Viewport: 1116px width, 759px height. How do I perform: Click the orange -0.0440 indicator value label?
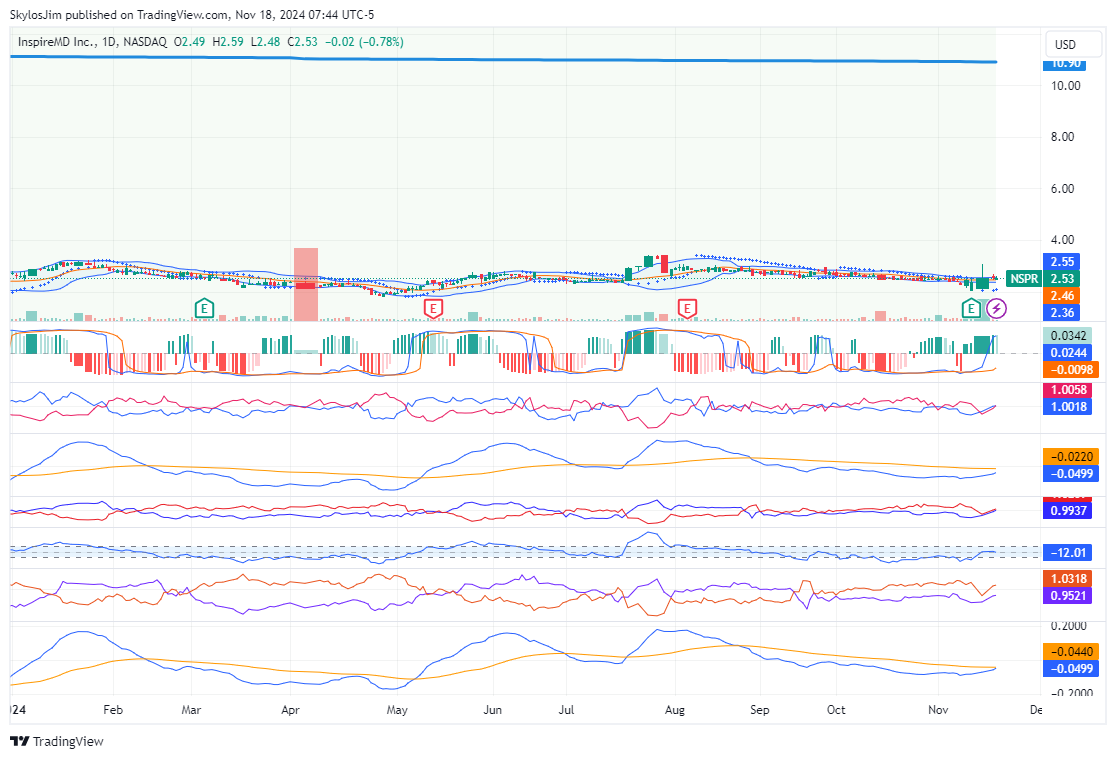point(1066,651)
